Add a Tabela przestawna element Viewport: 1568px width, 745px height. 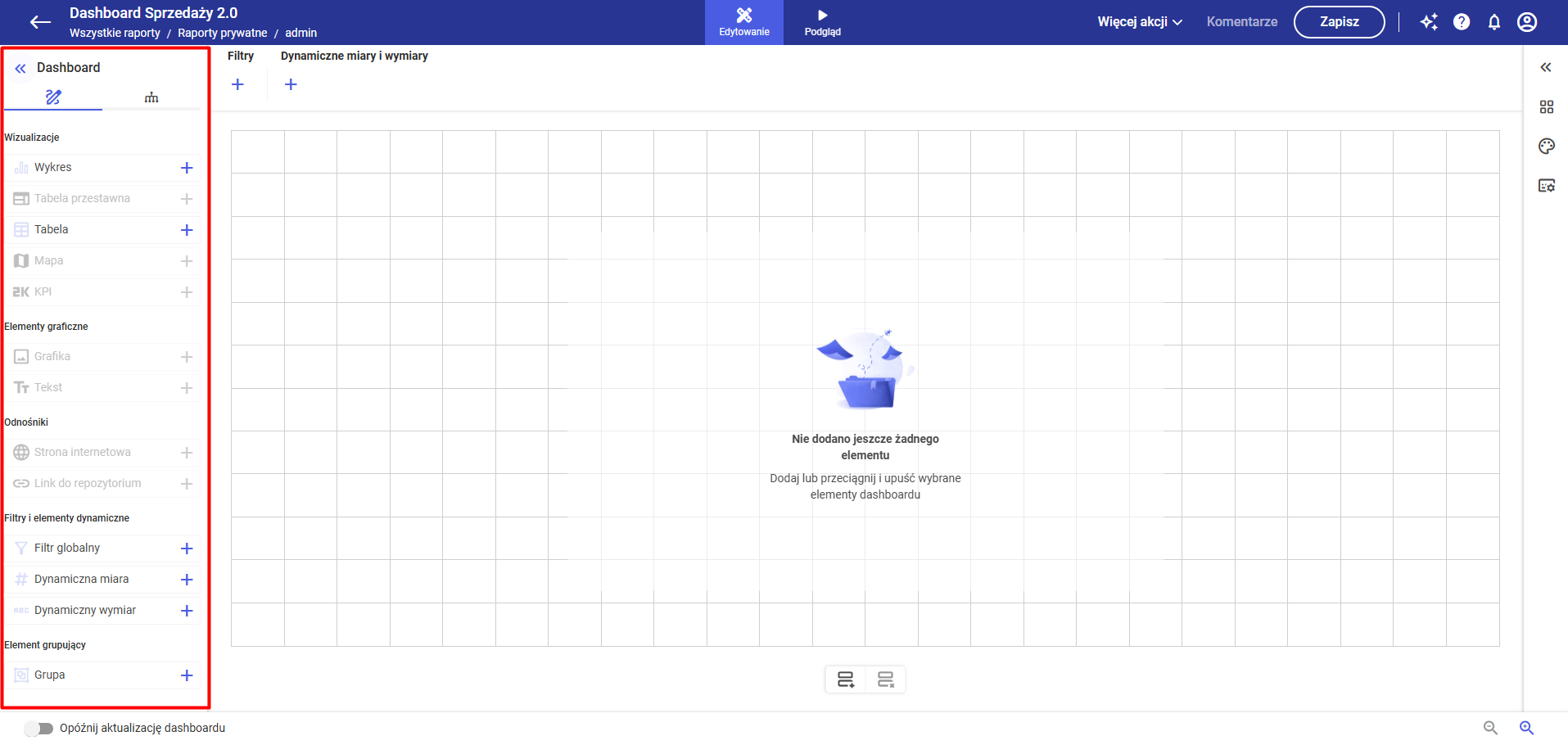pos(187,199)
